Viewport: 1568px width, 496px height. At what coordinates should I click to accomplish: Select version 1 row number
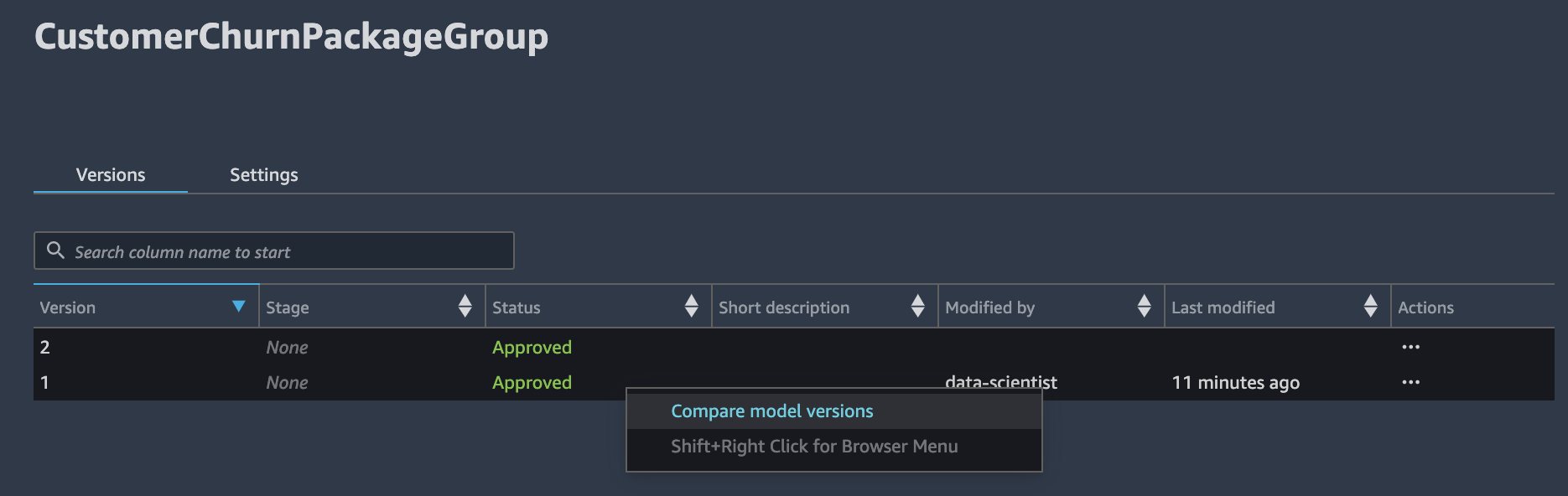pos(44,382)
